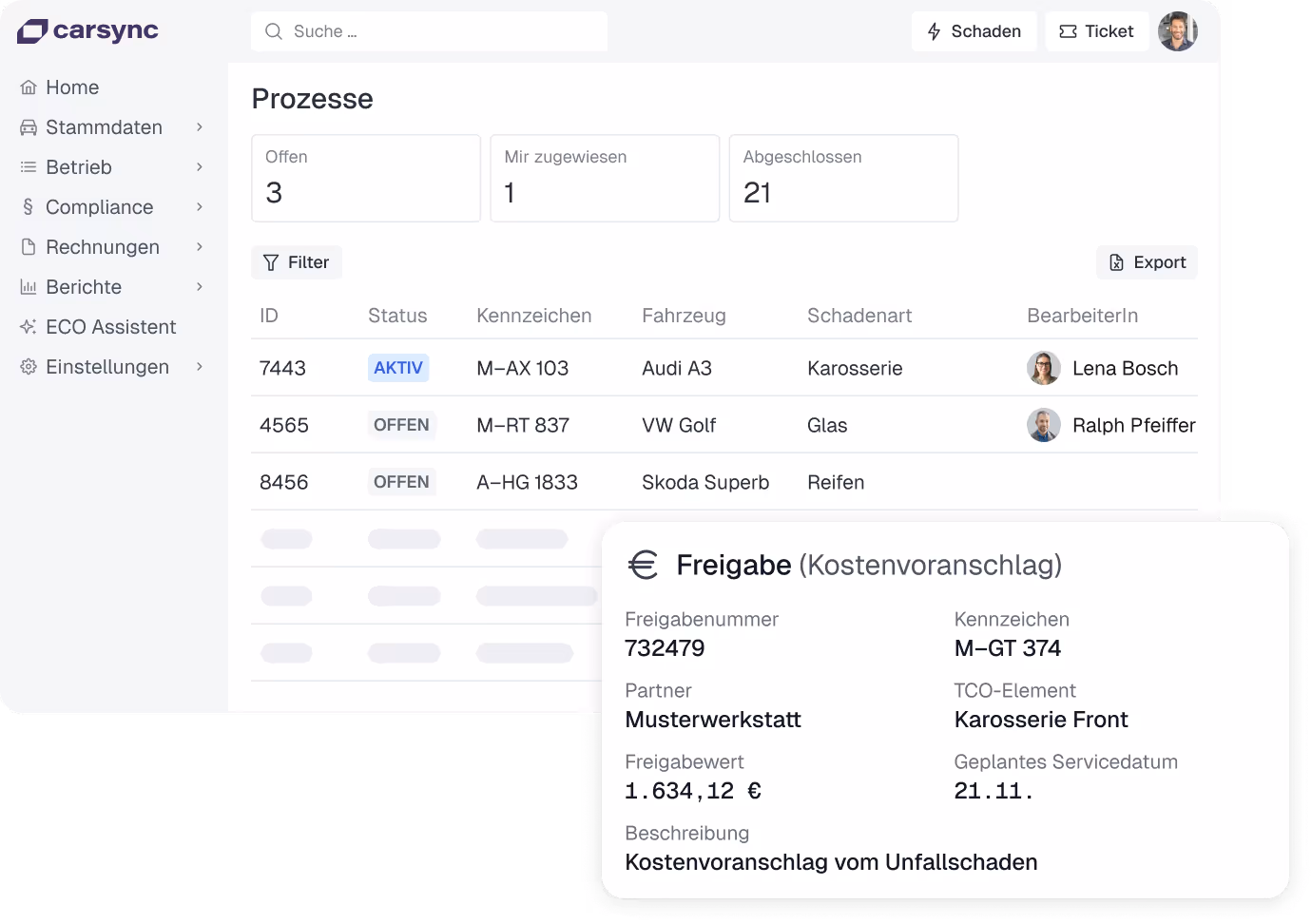This screenshot has width=1312, height=924.
Task: Expand the Stammdaten submenu chevron
Action: 200,127
